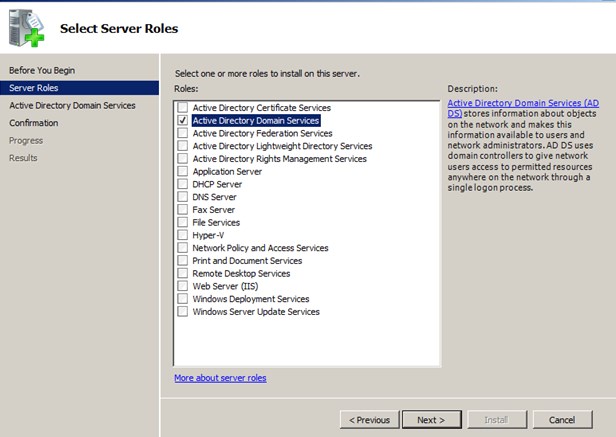Select highlighted Active Directory Domain Services role label

tap(256, 121)
